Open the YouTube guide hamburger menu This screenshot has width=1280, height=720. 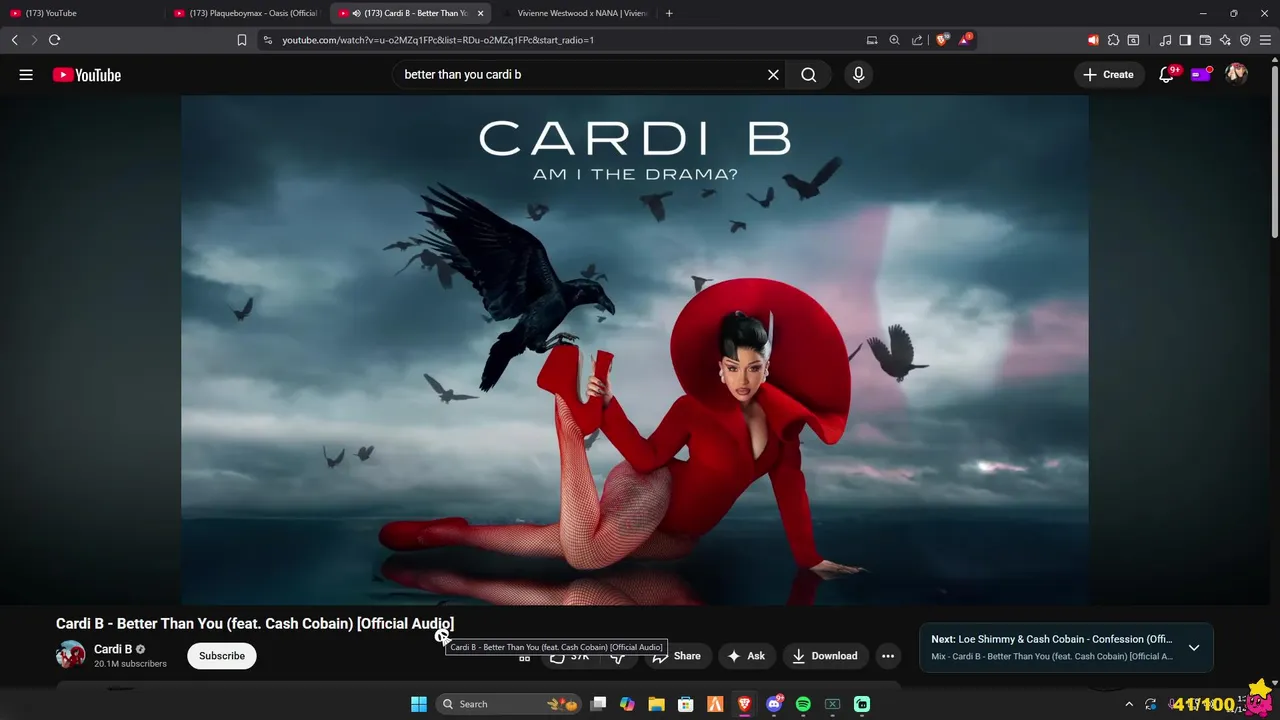pyautogui.click(x=26, y=75)
